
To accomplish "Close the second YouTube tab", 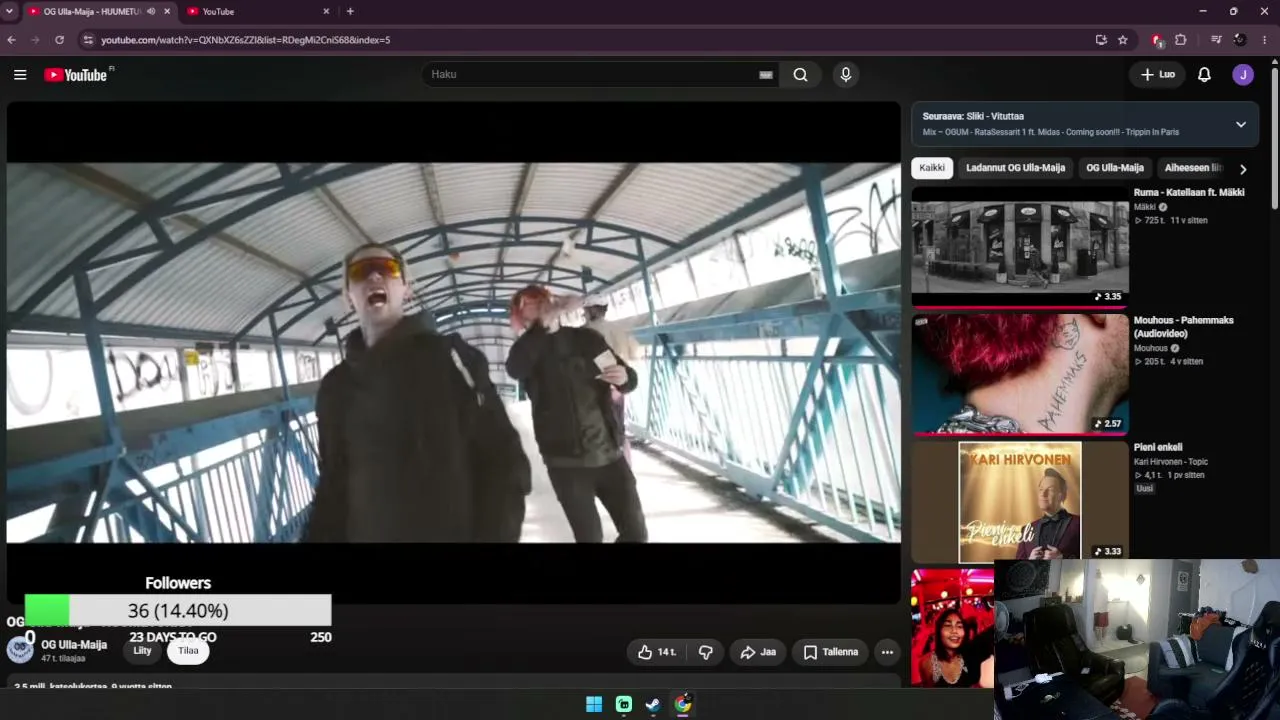I will coord(326,11).
